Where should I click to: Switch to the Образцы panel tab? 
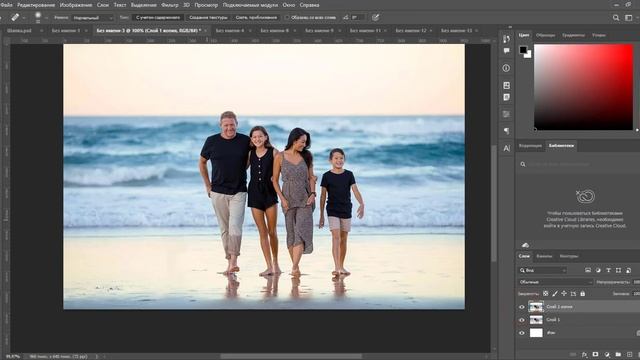point(545,36)
